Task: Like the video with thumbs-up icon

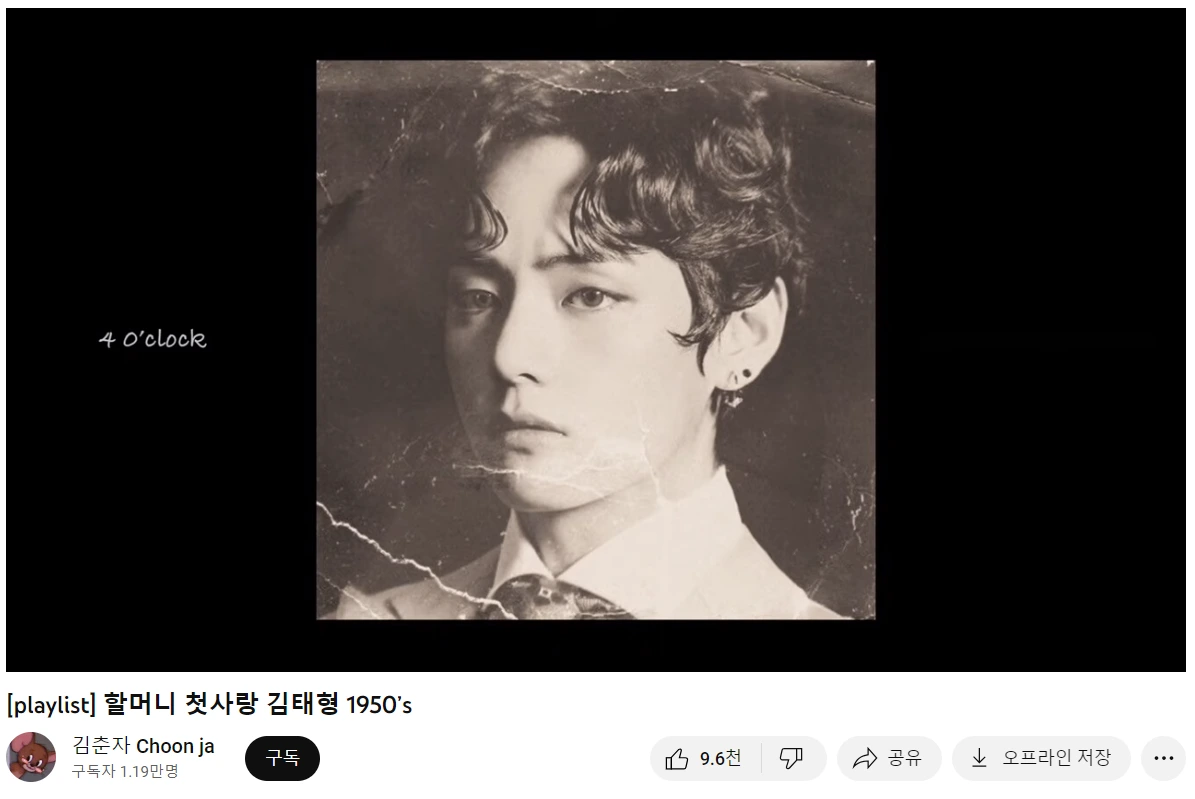Action: point(676,759)
